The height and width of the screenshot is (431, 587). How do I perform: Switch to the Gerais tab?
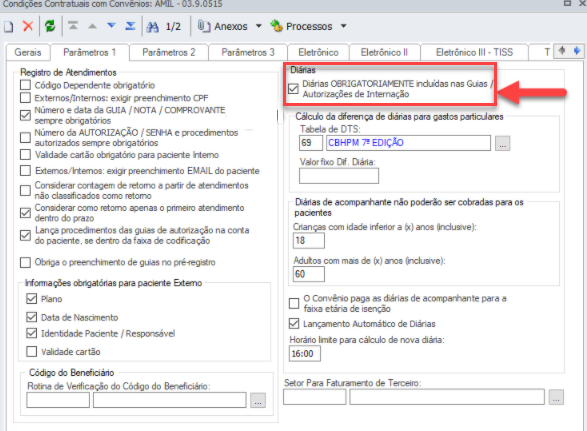pos(28,52)
